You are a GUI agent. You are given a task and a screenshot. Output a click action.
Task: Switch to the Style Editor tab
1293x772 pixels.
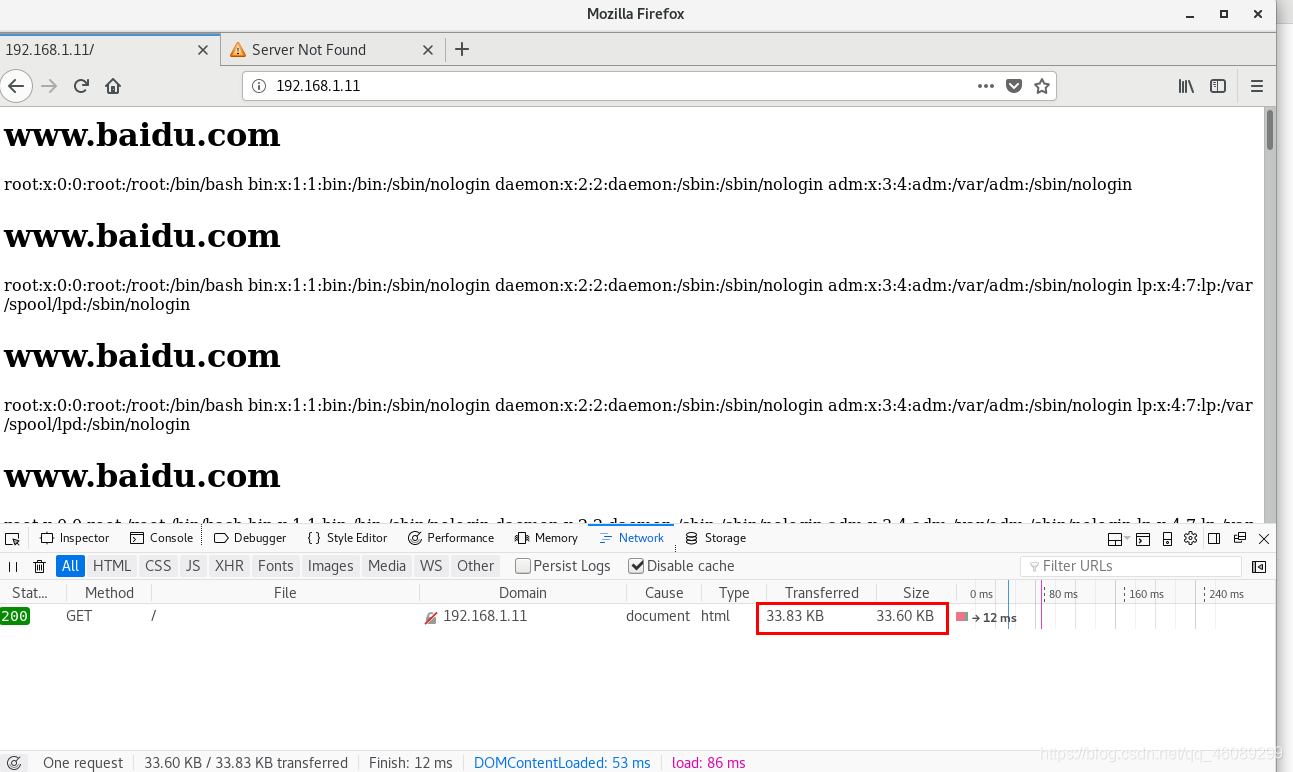pos(347,538)
